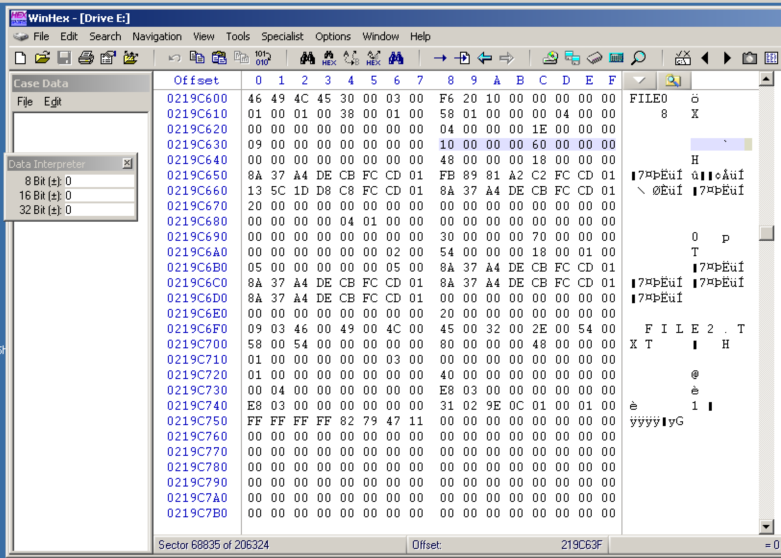The image size is (781, 558).
Task: Click hex byte F6 in row 0219C600
Action: pyautogui.click(x=447, y=99)
